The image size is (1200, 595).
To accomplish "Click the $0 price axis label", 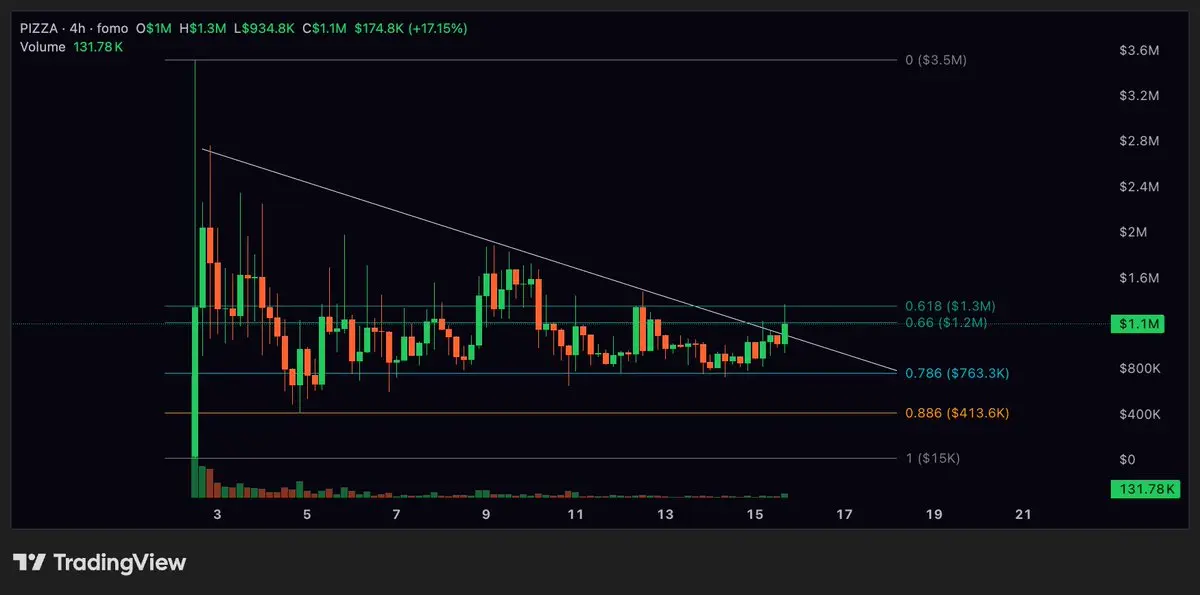I will 1128,460.
